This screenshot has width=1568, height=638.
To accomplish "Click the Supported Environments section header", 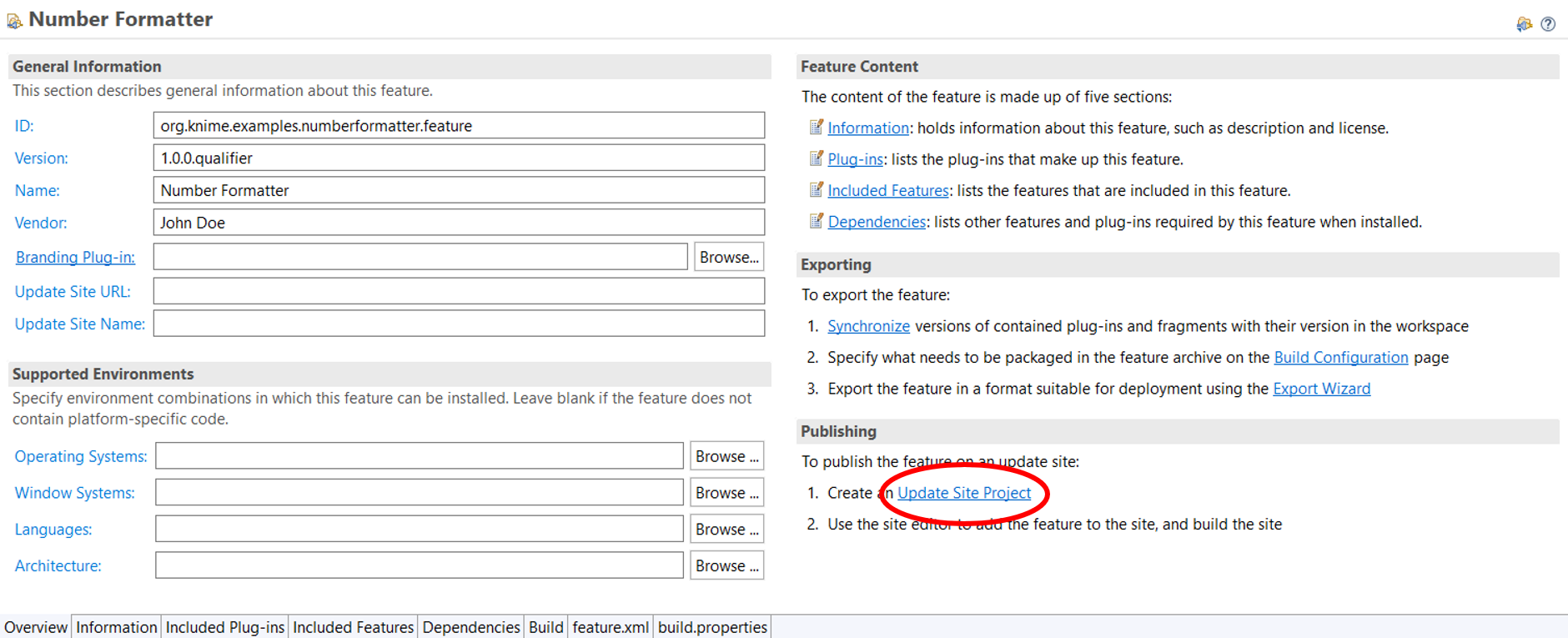I will [389, 374].
